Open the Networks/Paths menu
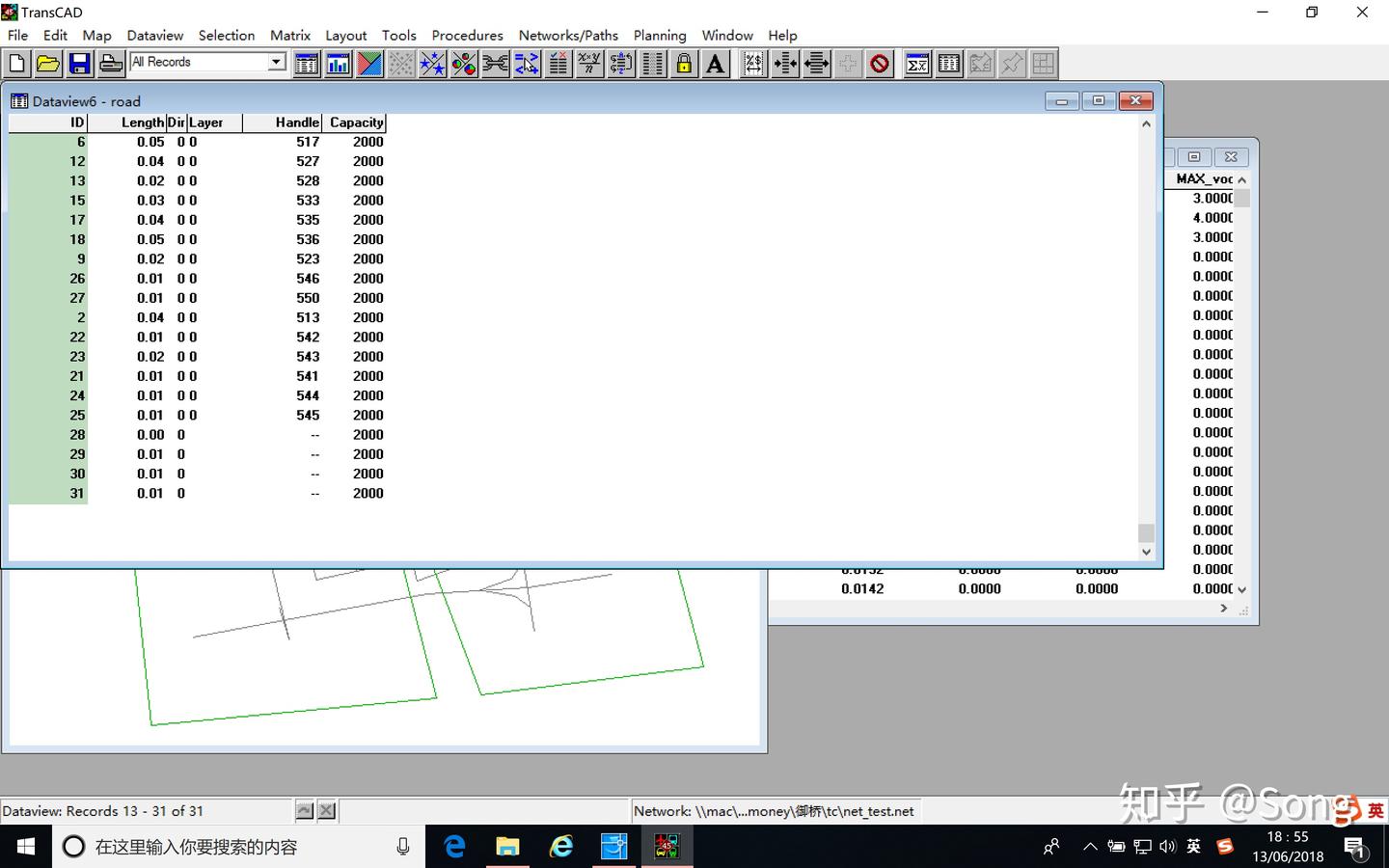Screen dimensions: 1389x868 tap(568, 35)
